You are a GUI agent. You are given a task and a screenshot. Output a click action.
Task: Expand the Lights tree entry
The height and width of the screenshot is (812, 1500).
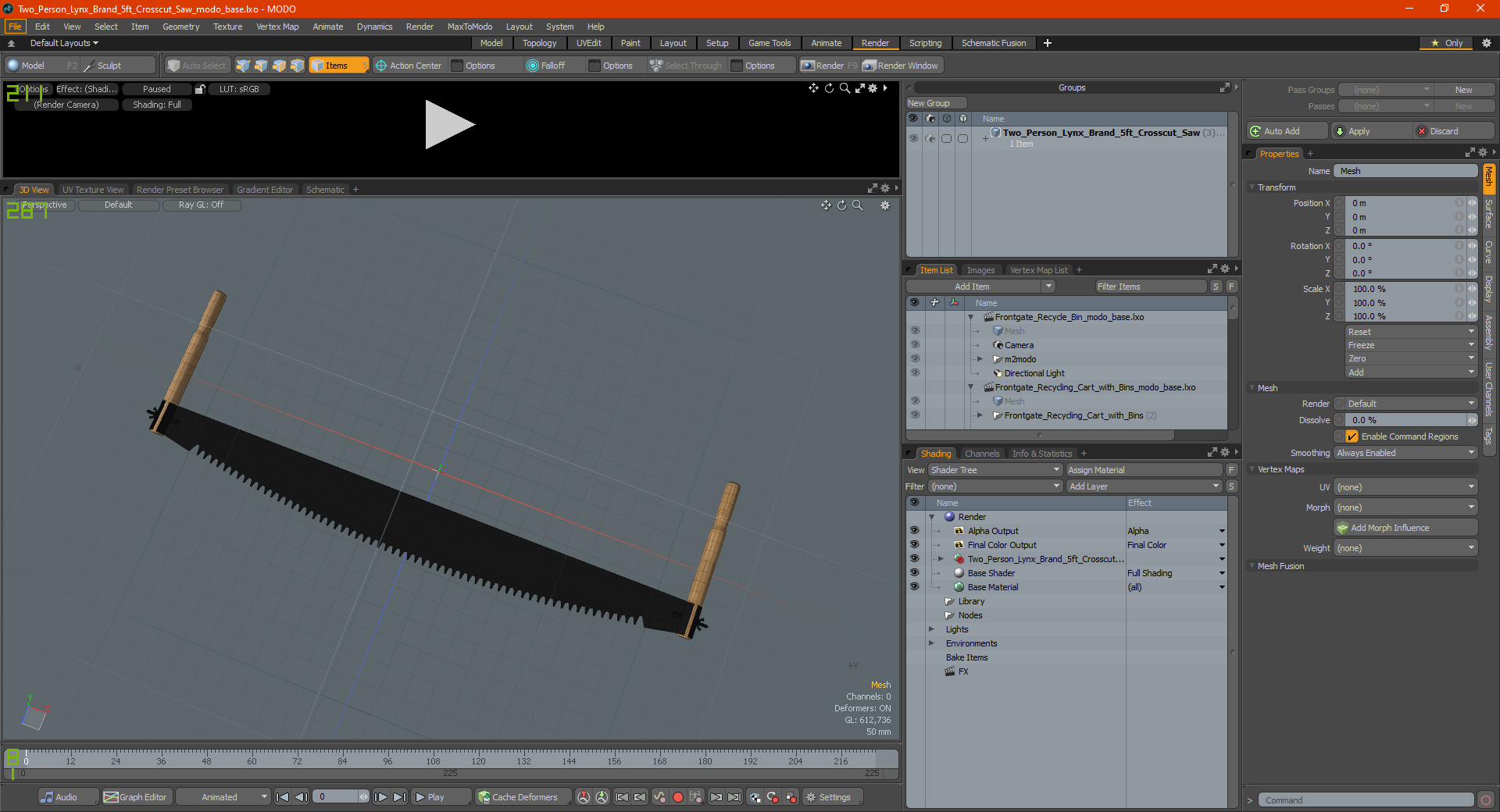[x=931, y=629]
